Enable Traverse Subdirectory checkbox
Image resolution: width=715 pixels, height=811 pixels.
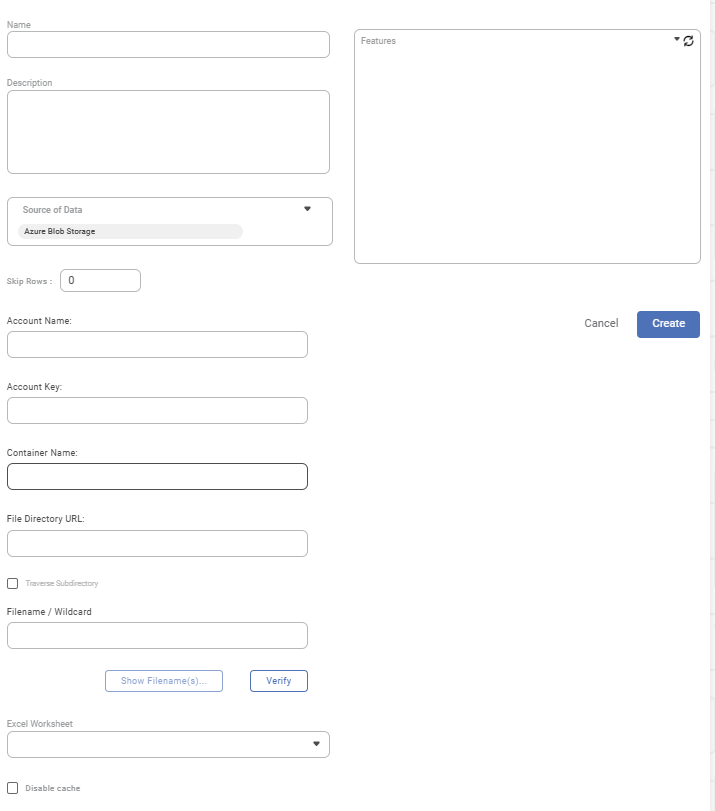point(13,583)
